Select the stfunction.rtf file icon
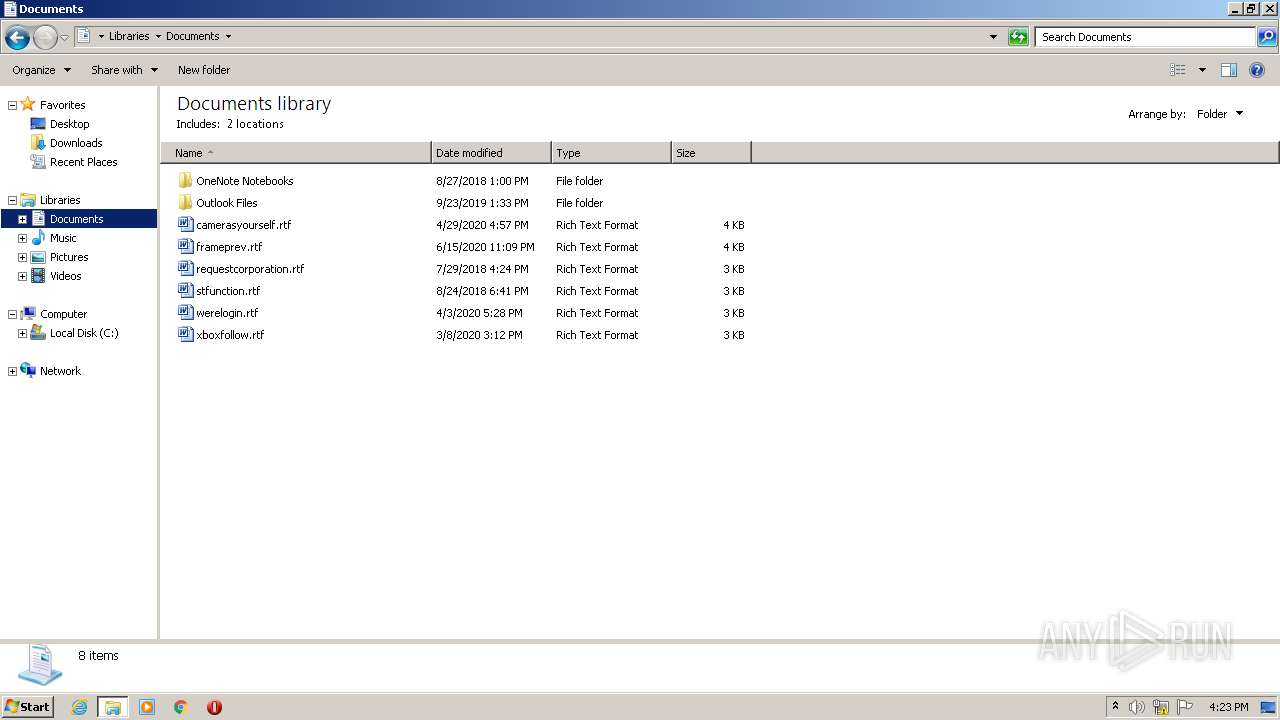The image size is (1280, 720). click(x=185, y=291)
